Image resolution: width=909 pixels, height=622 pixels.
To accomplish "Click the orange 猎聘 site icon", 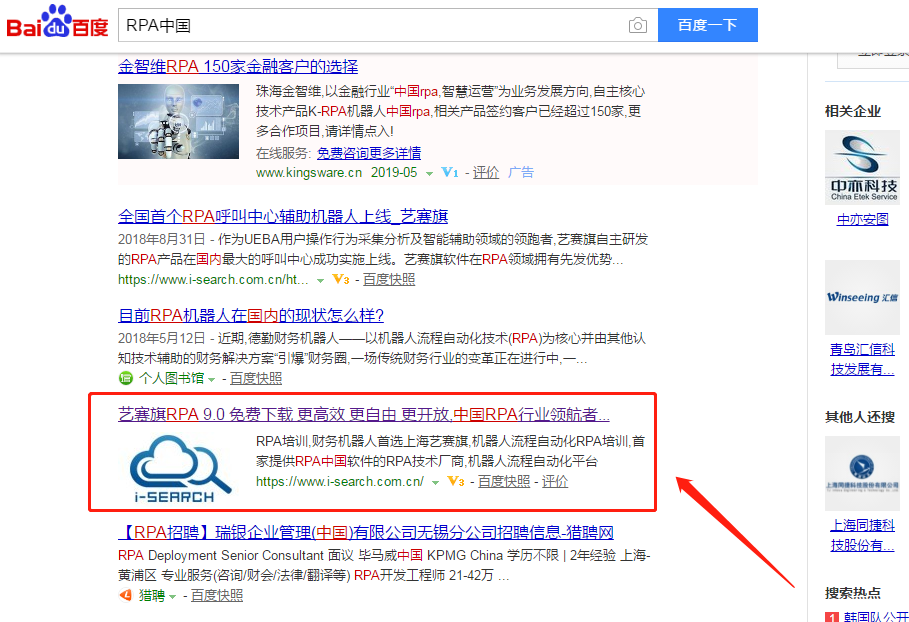I will tap(126, 595).
